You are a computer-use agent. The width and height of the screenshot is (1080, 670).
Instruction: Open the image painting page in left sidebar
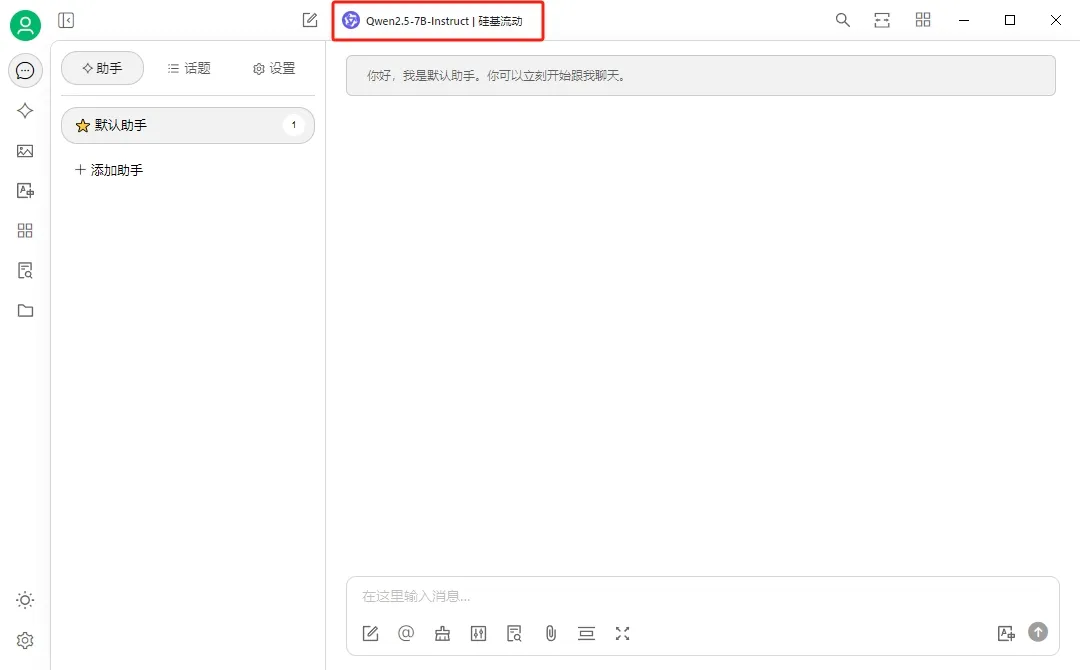click(25, 151)
